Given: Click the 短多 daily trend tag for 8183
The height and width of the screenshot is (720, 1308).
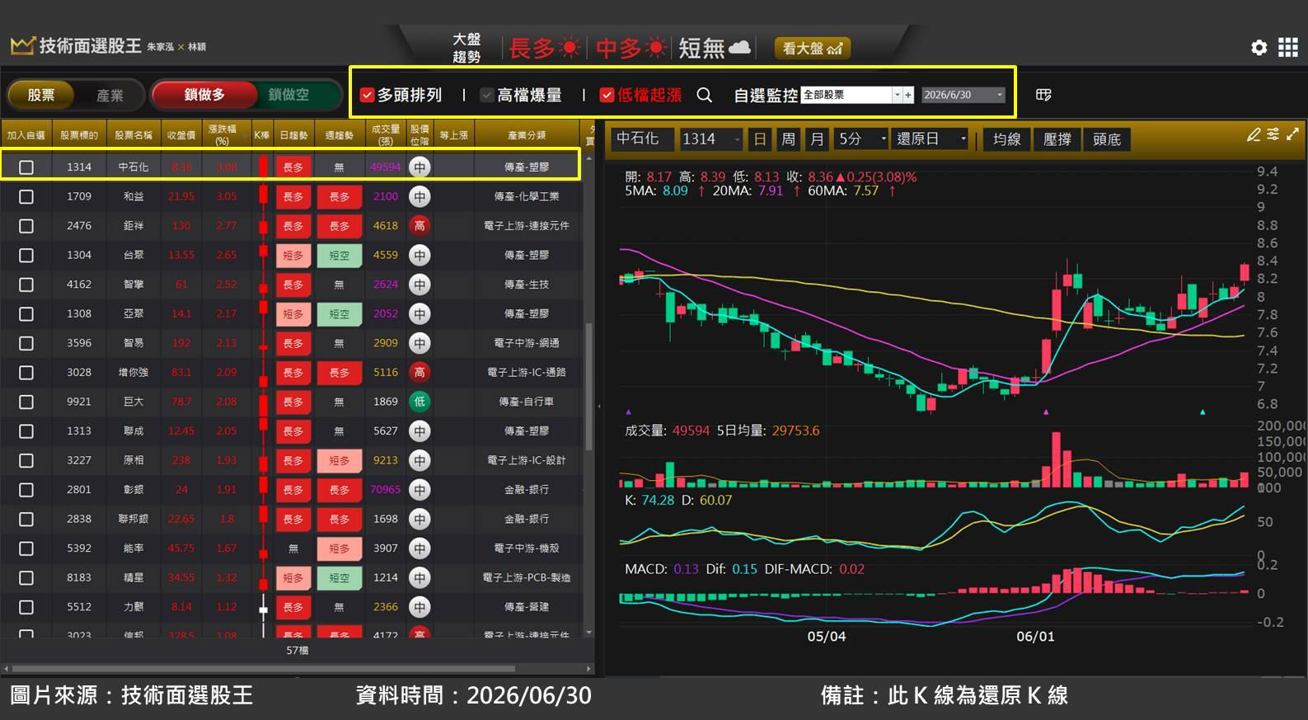Looking at the screenshot, I should tap(293, 578).
